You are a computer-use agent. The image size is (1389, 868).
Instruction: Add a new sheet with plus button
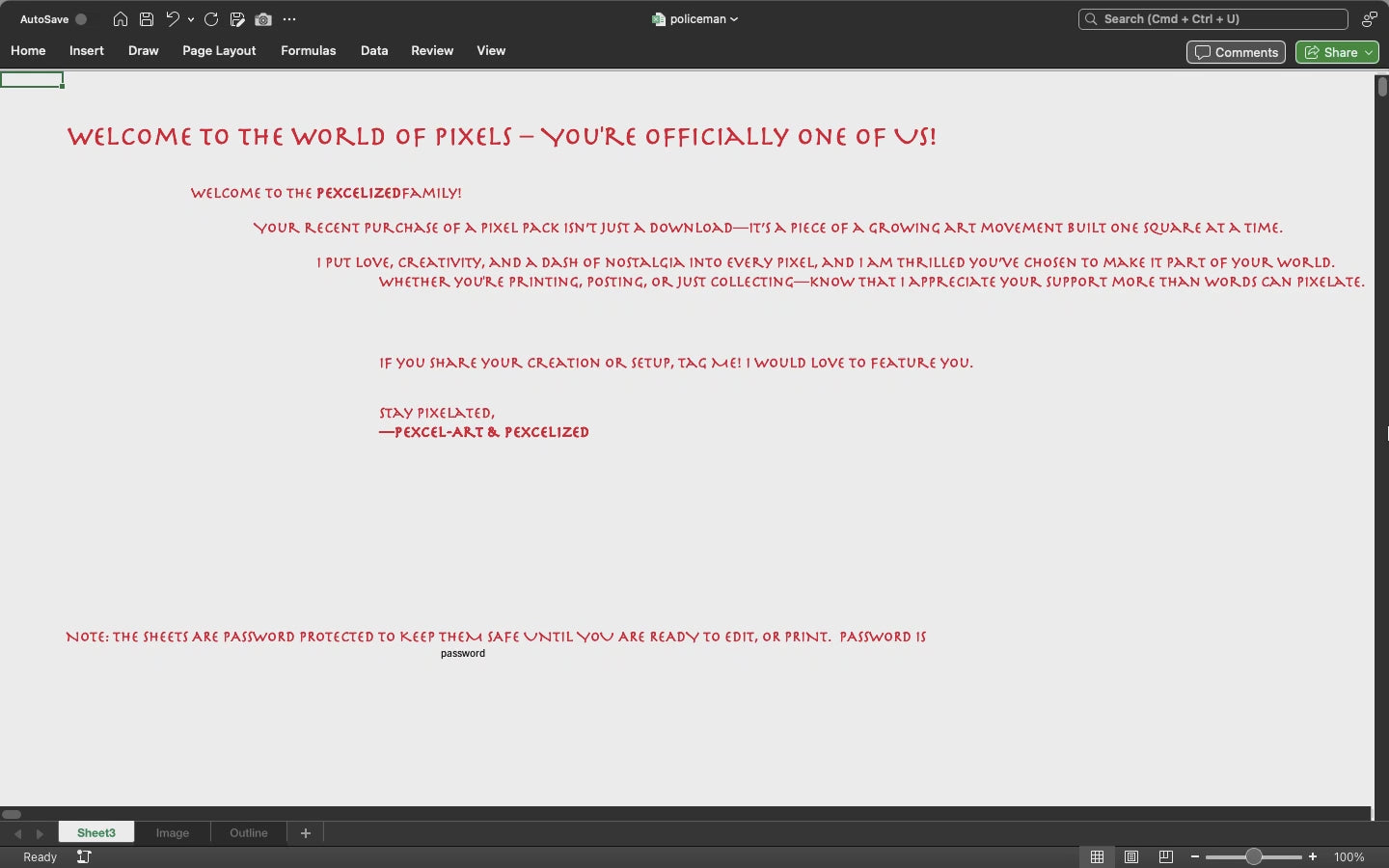pyautogui.click(x=306, y=833)
